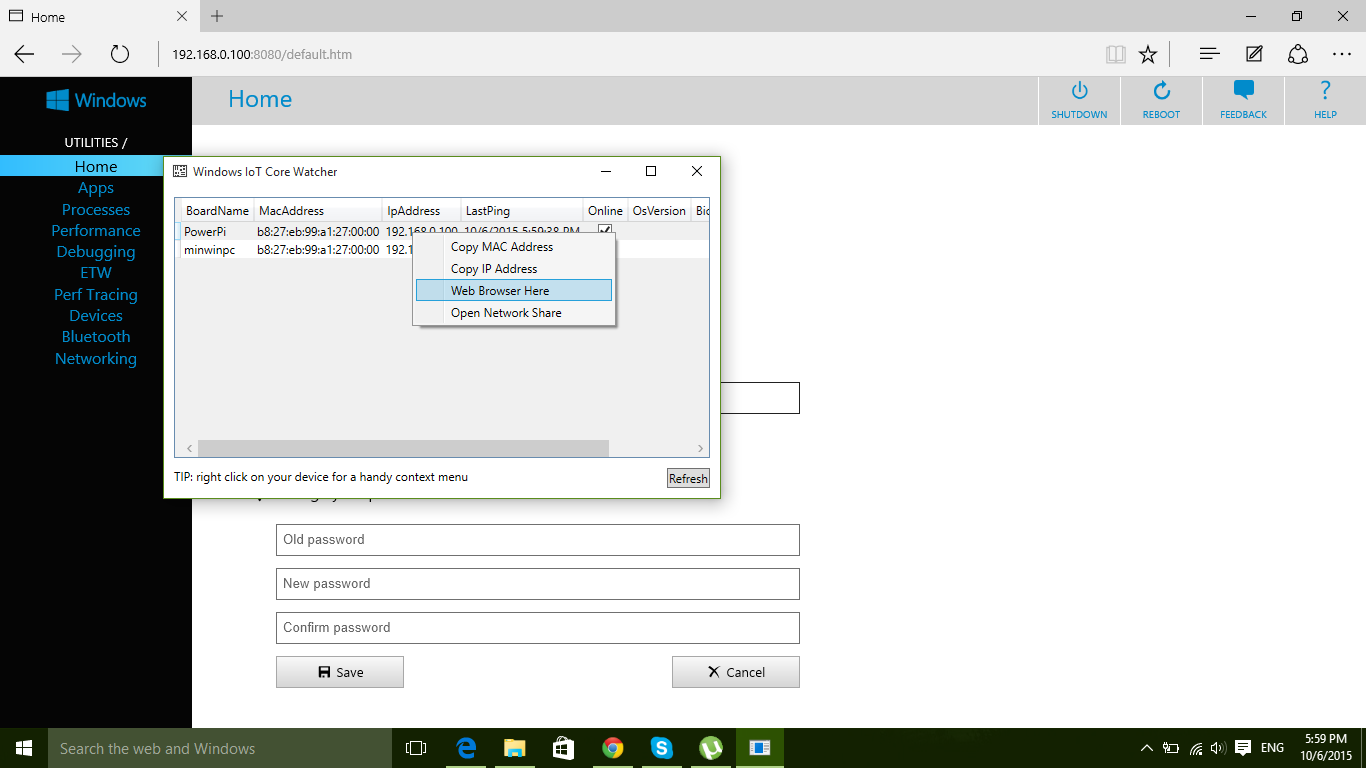
Task: Open Help question mark icon
Action: pos(1325,91)
